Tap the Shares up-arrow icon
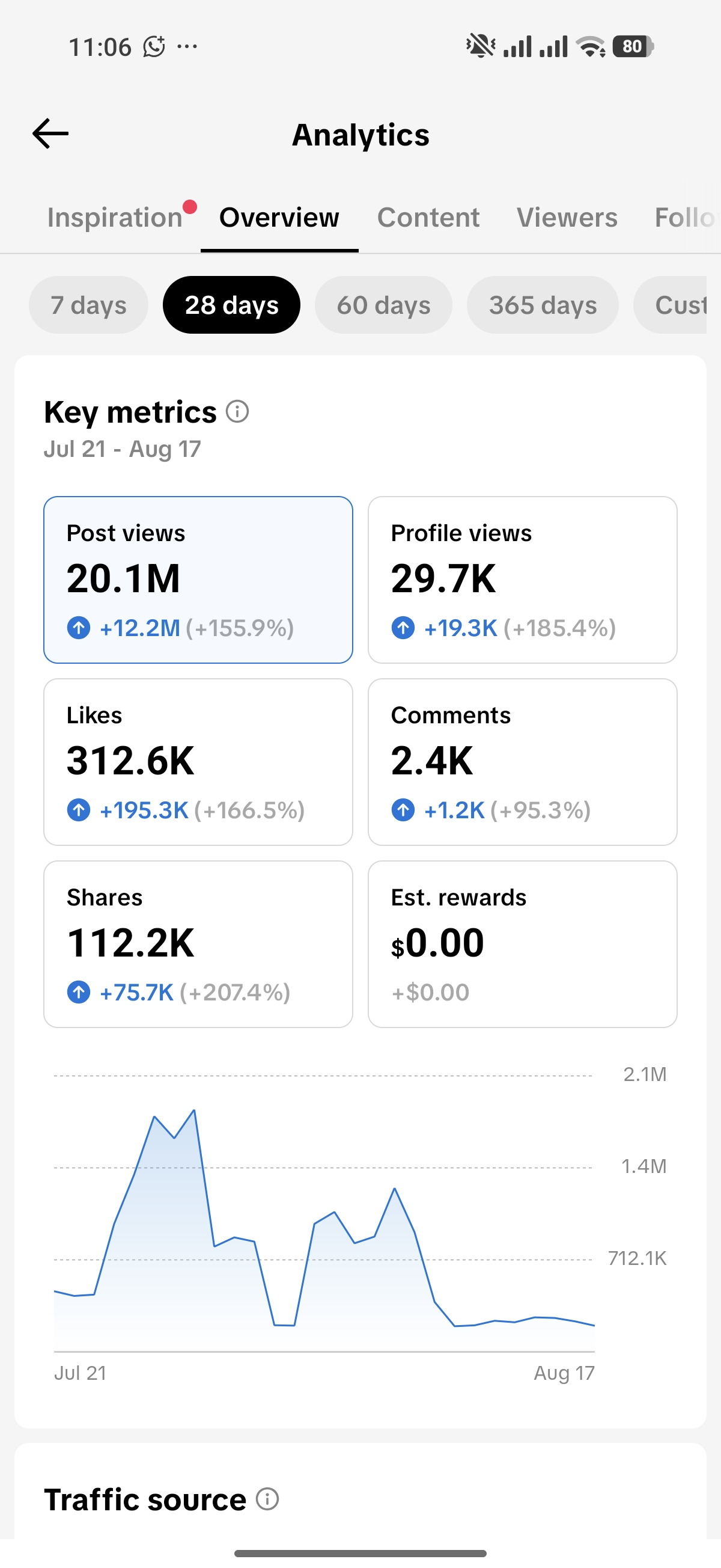The width and height of the screenshot is (721, 1568). [x=79, y=992]
